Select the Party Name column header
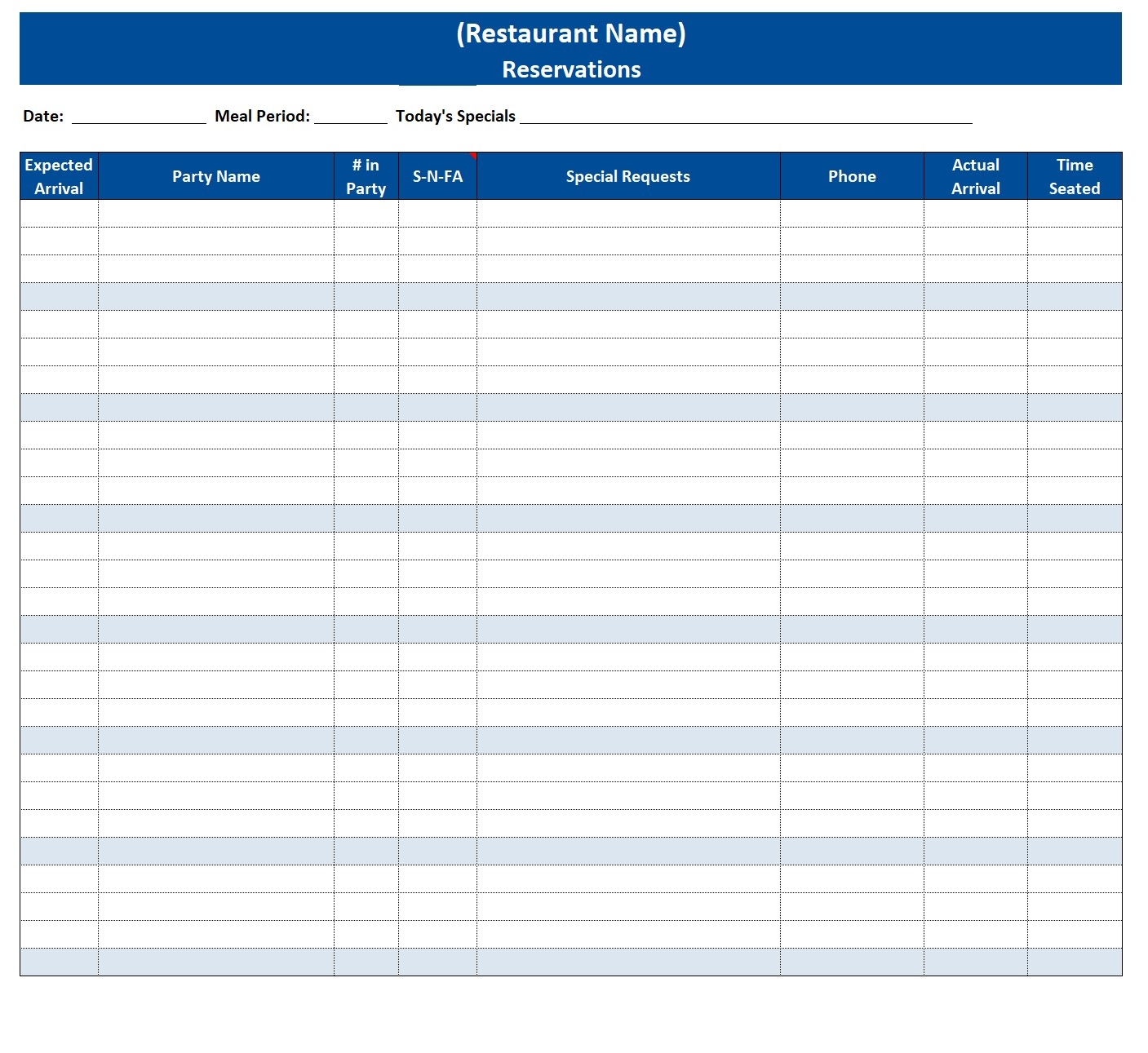 pyautogui.click(x=216, y=175)
